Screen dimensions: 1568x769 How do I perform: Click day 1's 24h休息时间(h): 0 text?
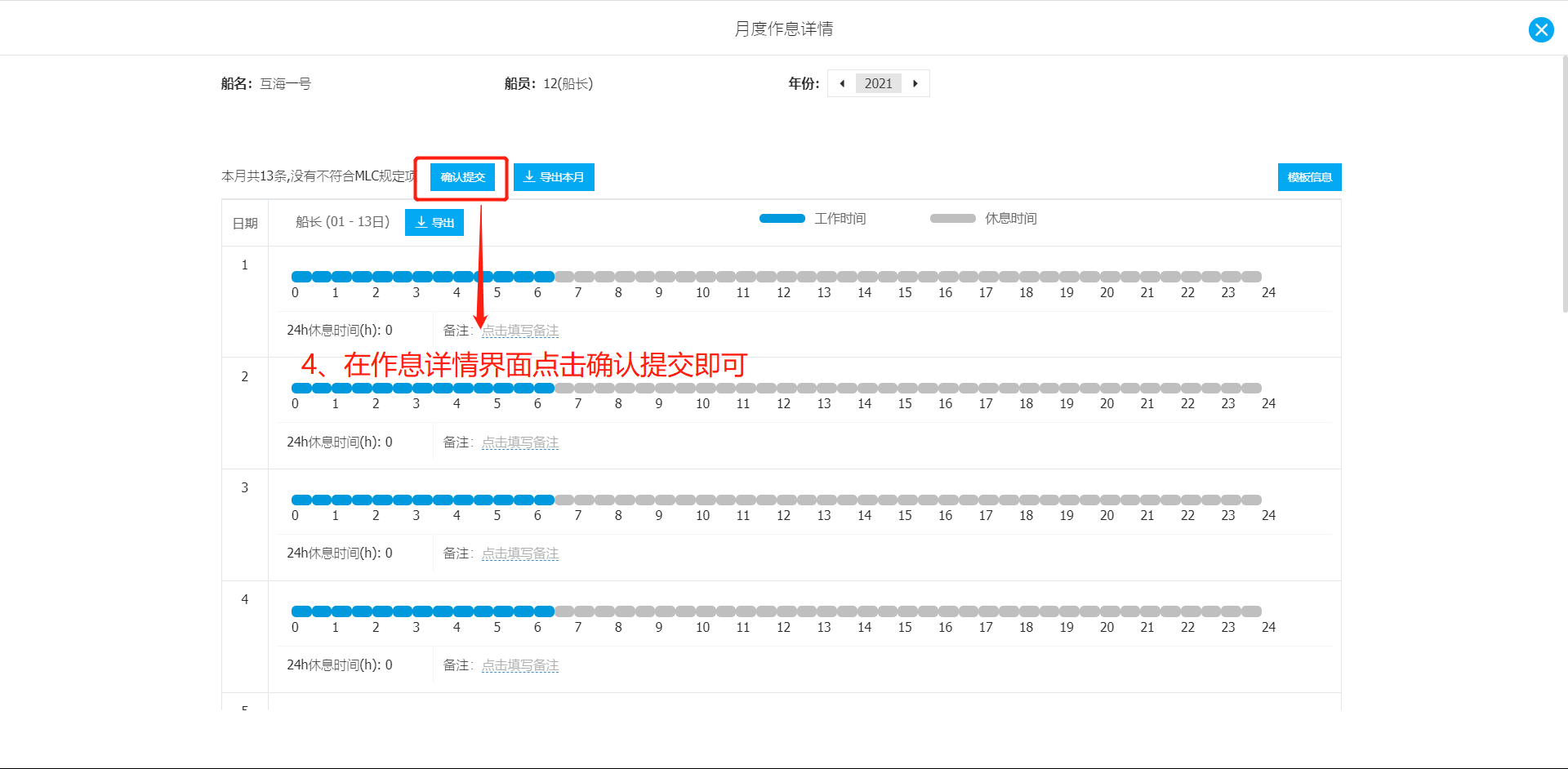point(340,331)
